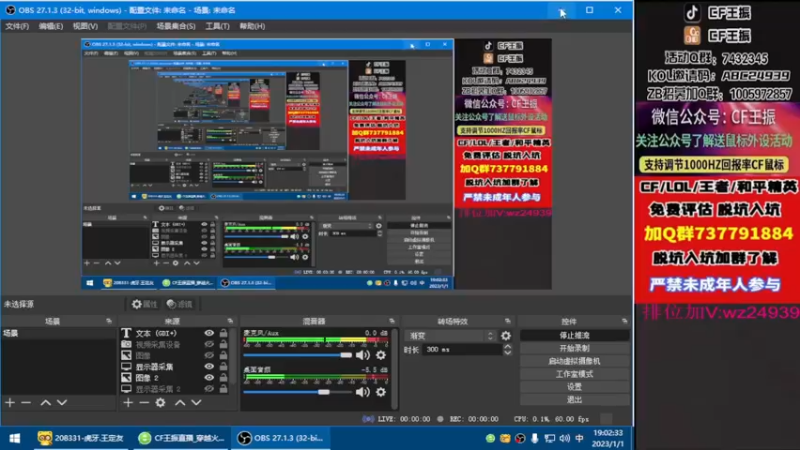The image size is (800, 450).
Task: Increase transition duration with up arrow
Action: [x=508, y=346]
